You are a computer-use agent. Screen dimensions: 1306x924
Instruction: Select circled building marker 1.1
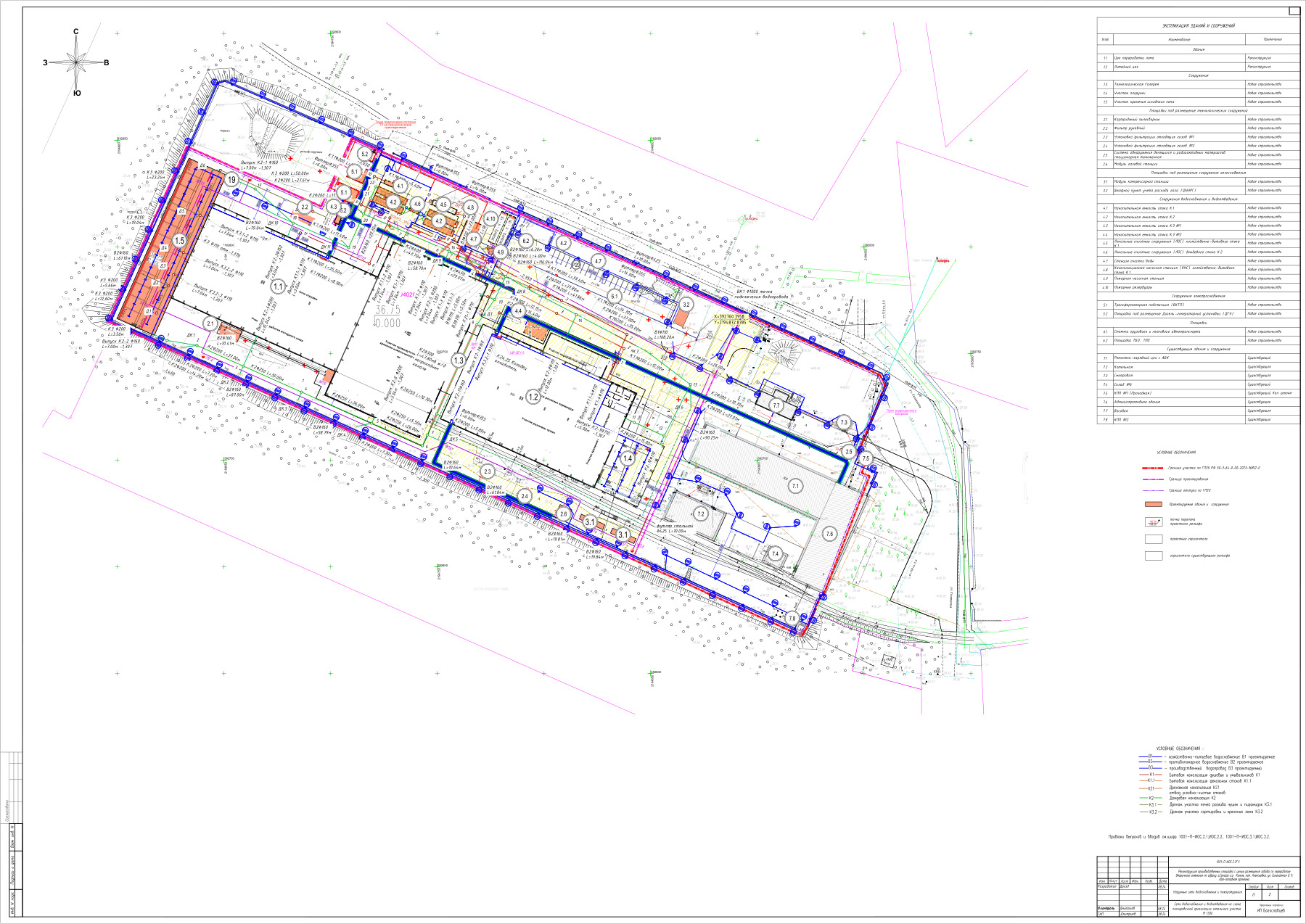point(277,287)
